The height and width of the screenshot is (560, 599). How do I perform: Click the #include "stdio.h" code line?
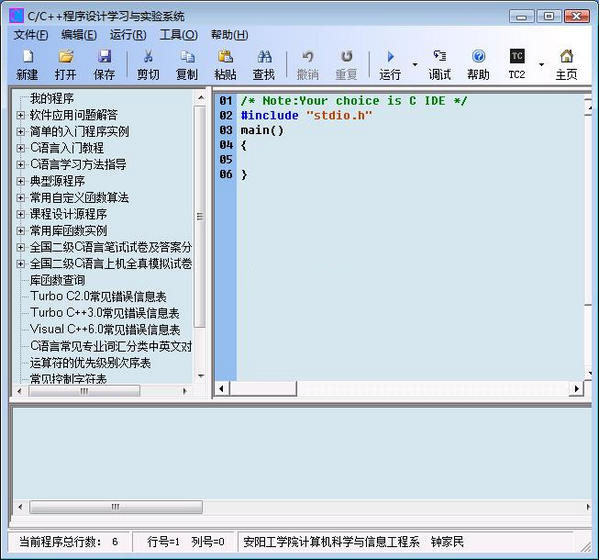(307, 115)
